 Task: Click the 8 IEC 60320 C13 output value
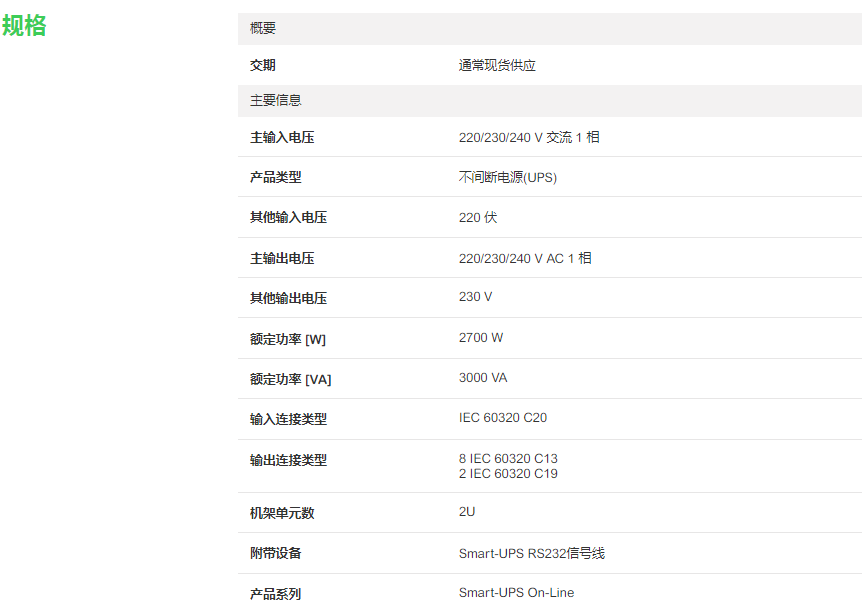pyautogui.click(x=508, y=459)
